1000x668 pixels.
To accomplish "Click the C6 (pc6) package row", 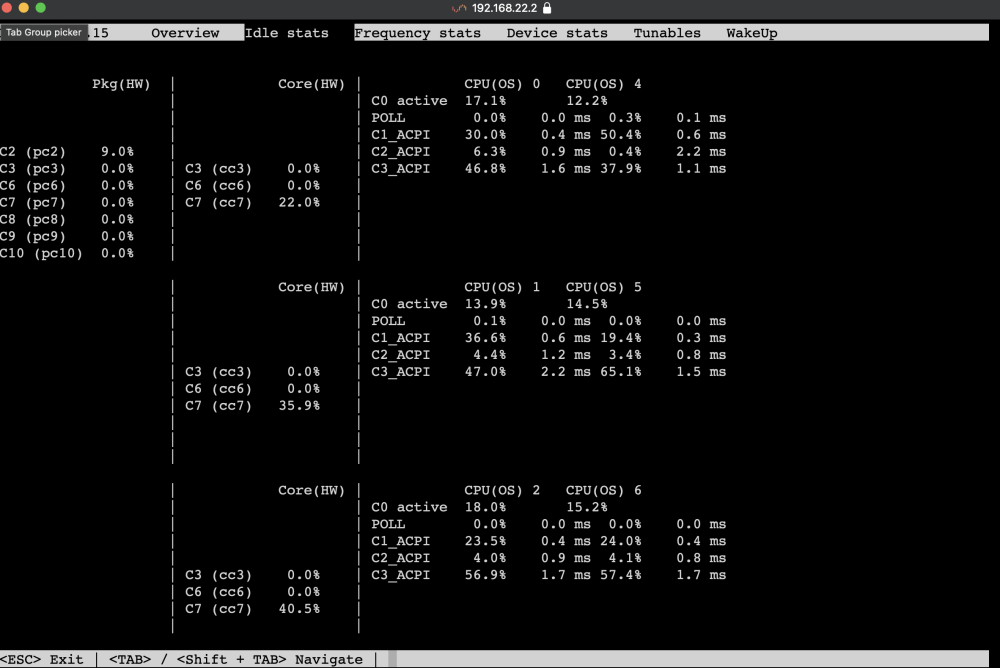I will 67,186.
